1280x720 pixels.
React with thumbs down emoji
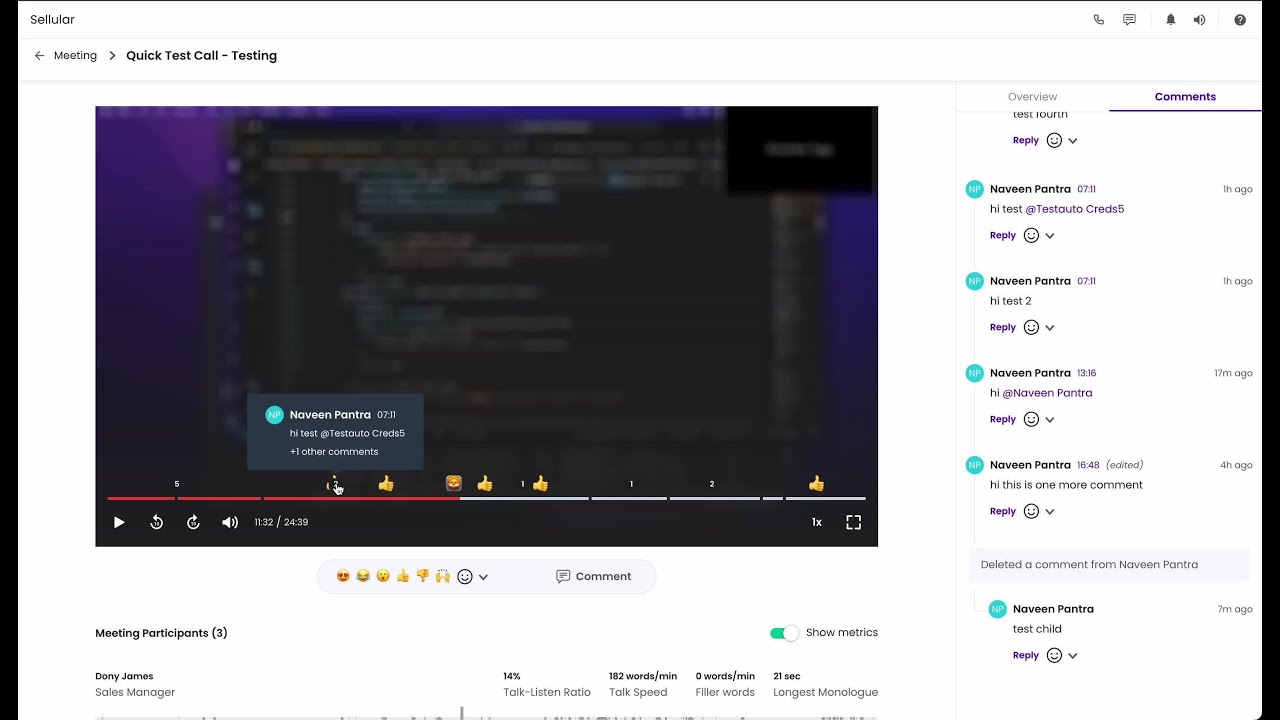pyautogui.click(x=422, y=576)
